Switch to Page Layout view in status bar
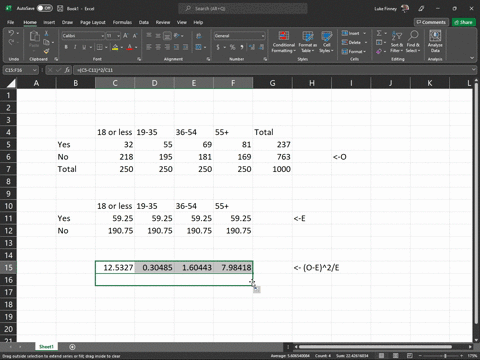480x360 pixels. 396,356
